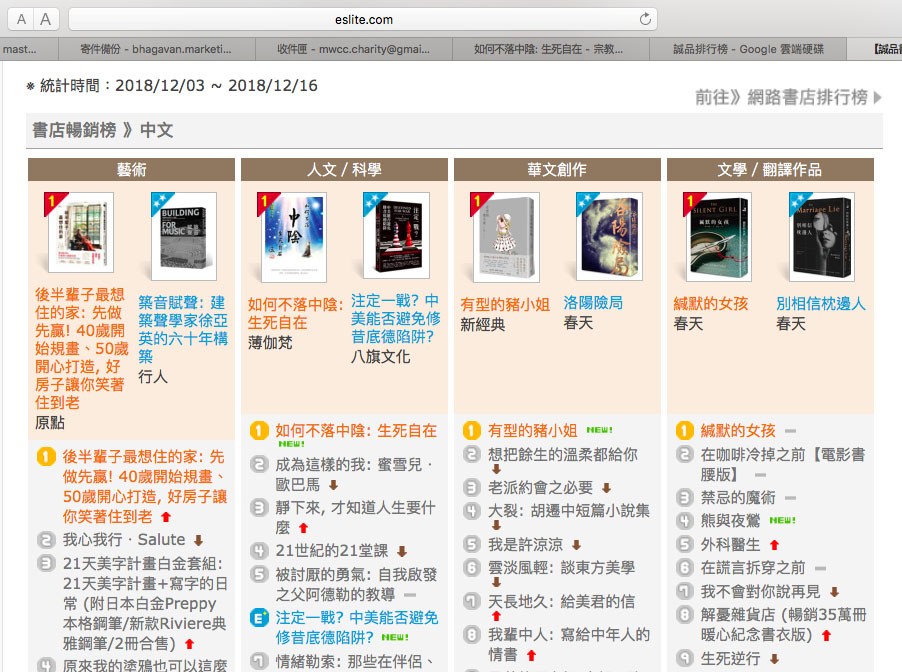Open ranked item 我是許涼涼
The image size is (902, 672).
525,544
